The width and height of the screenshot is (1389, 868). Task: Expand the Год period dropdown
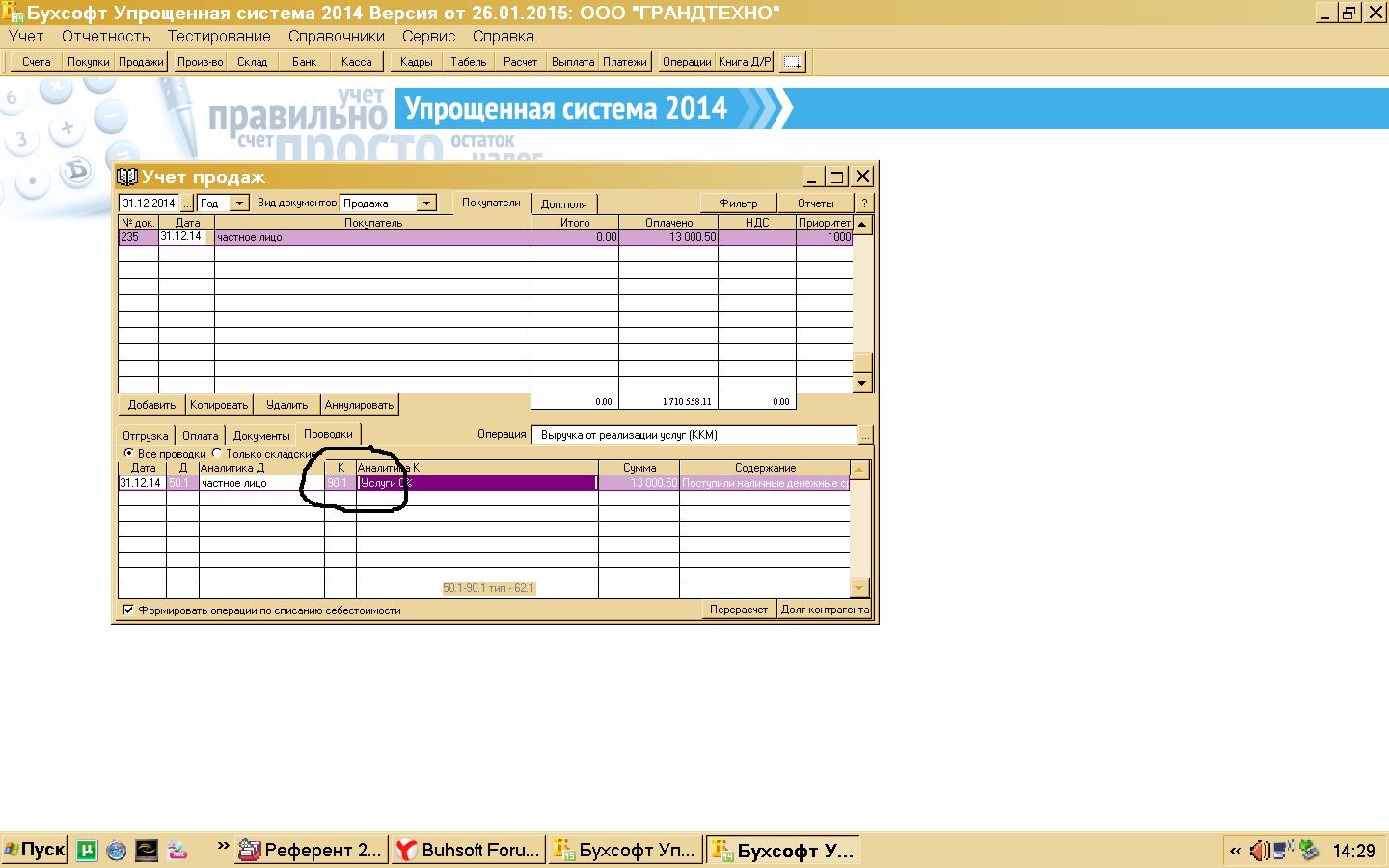[239, 203]
